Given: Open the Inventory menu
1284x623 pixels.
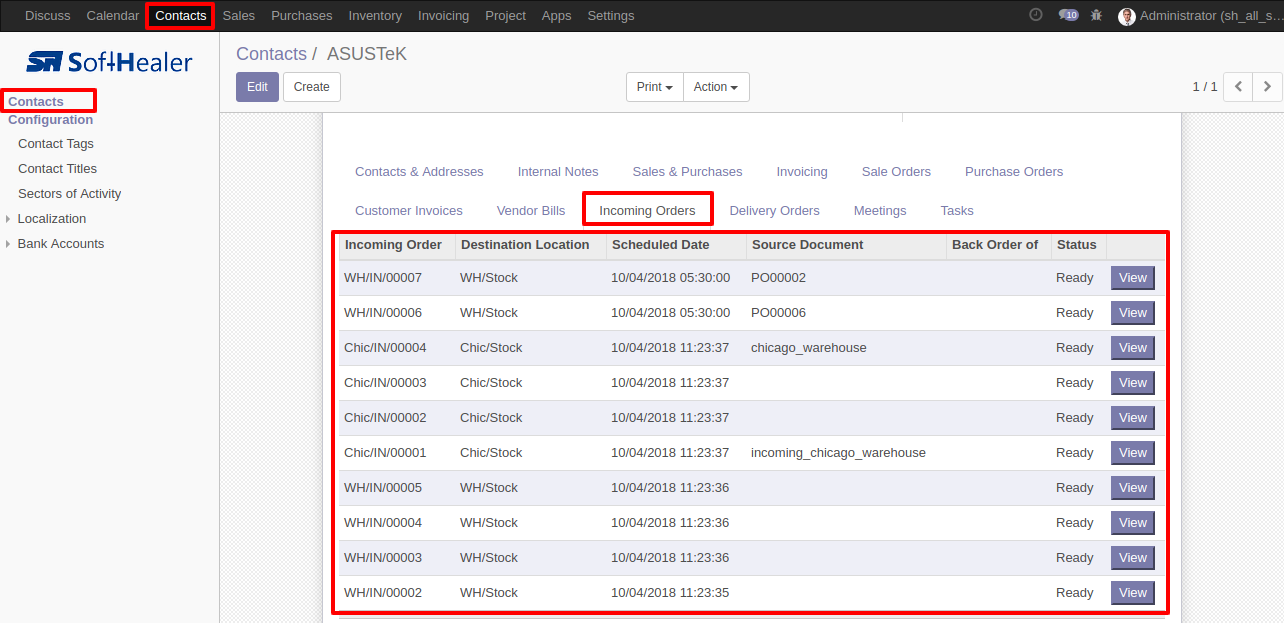Looking at the screenshot, I should [375, 16].
